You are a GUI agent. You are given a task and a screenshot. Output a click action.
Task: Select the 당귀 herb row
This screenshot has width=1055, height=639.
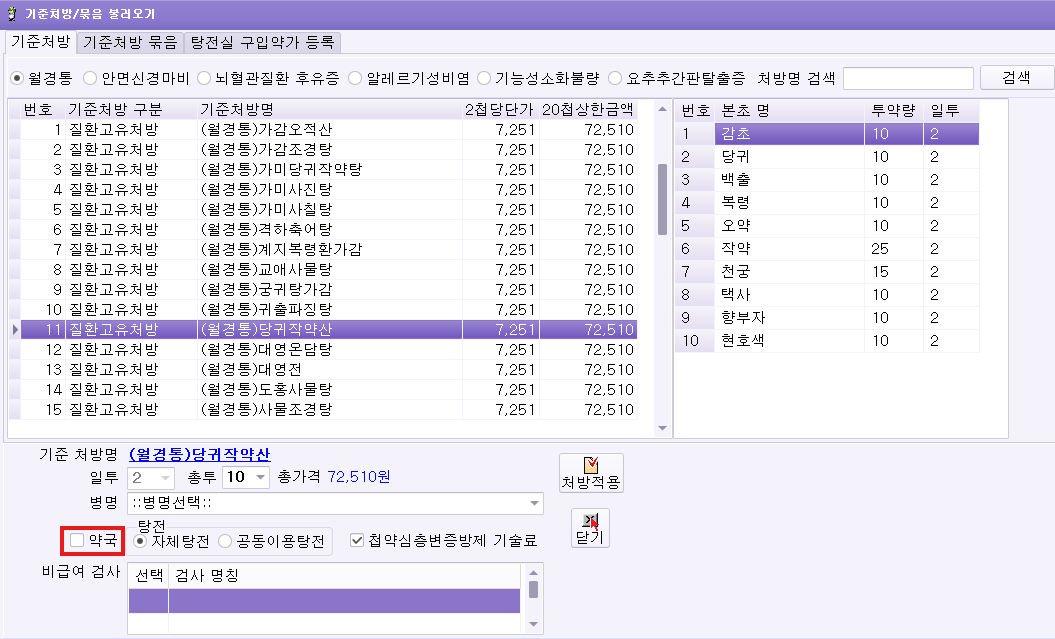[827, 157]
